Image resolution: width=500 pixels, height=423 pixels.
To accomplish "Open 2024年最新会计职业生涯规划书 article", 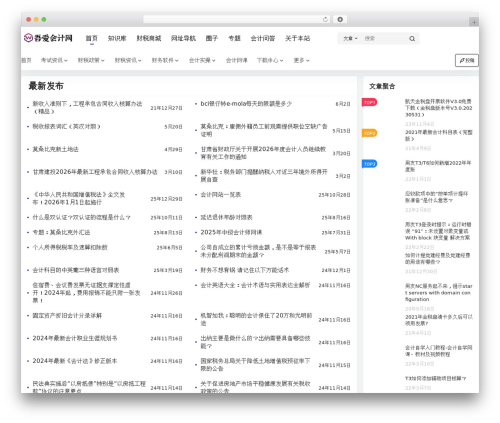I will pyautogui.click(x=75, y=338).
